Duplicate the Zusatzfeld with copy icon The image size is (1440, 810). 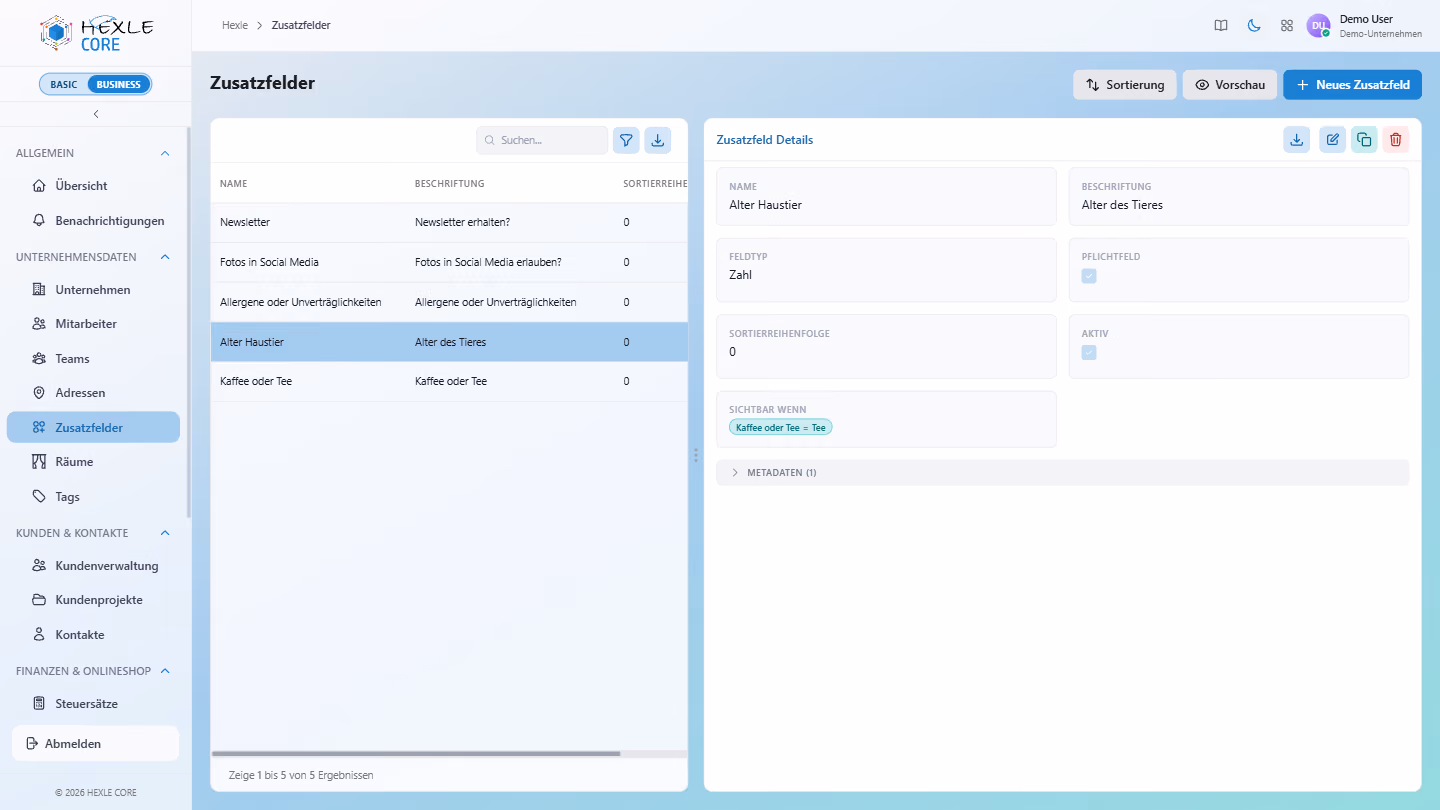(x=1364, y=140)
